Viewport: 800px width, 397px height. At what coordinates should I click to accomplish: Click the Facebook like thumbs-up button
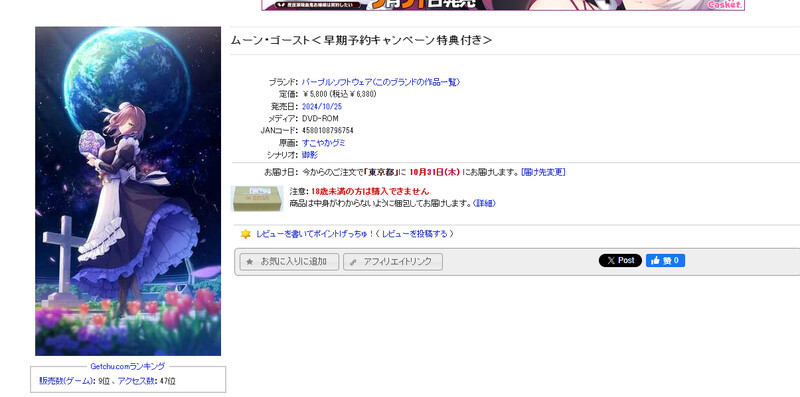pyautogui.click(x=665, y=261)
